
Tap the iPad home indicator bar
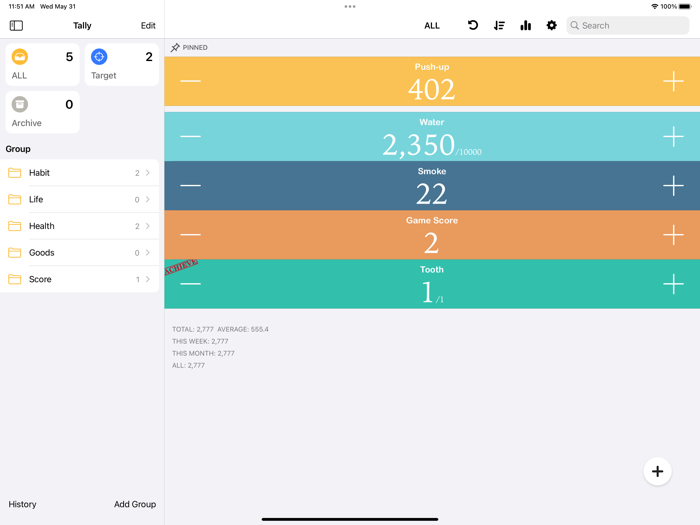tap(350, 519)
